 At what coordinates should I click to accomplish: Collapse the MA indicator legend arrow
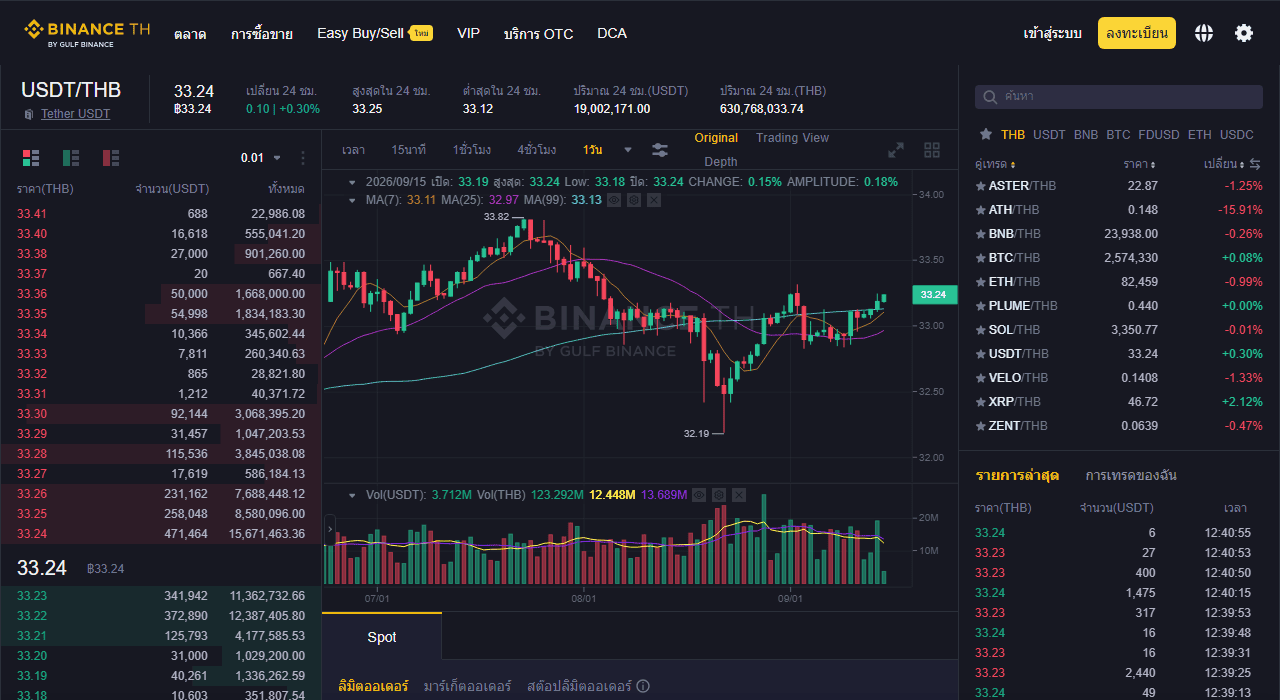(x=352, y=200)
